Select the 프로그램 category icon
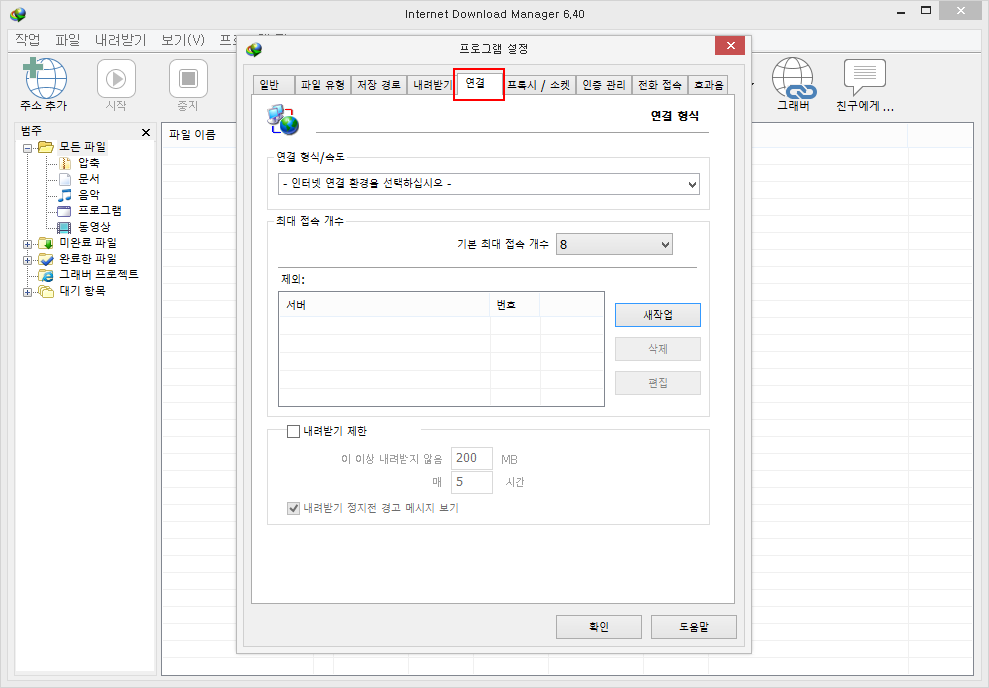The image size is (989, 688). [64, 211]
